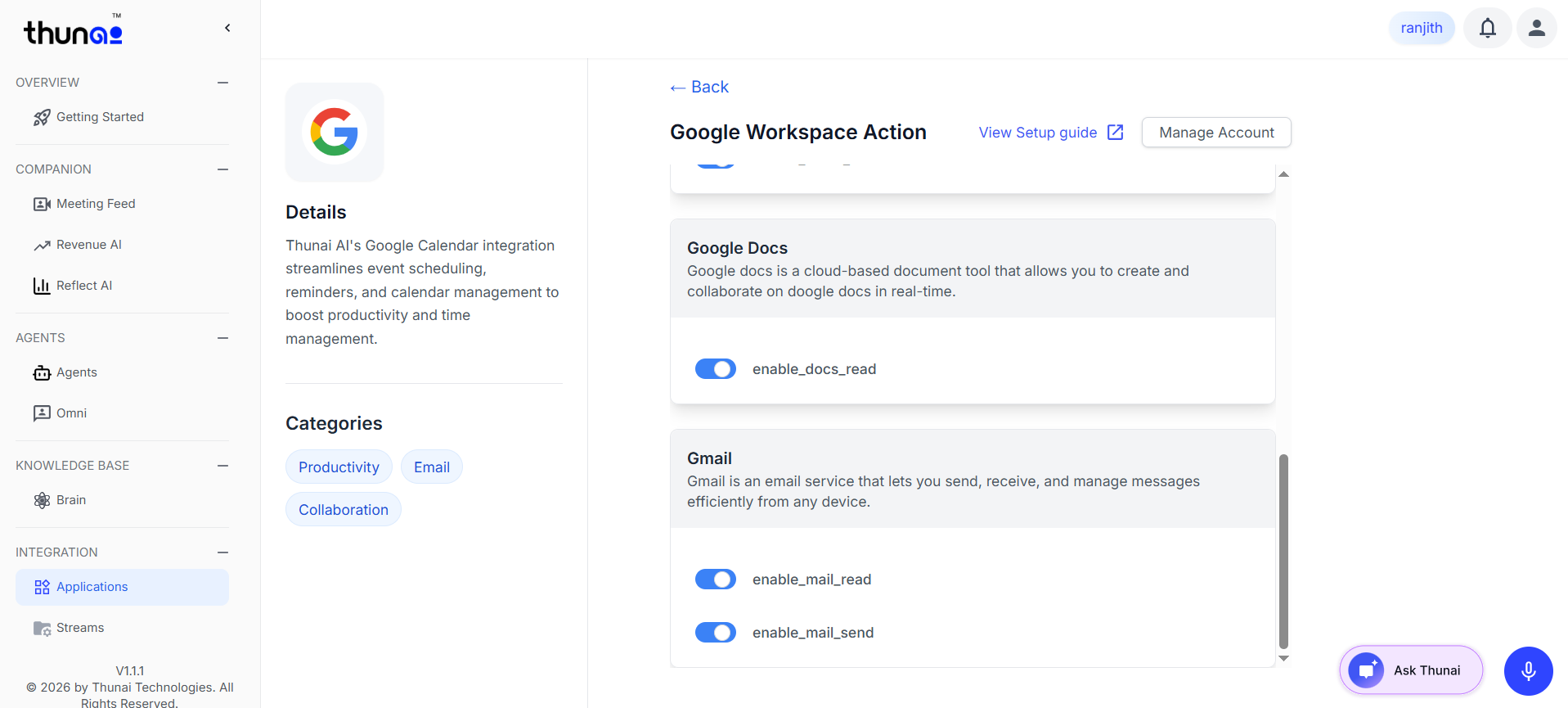This screenshot has width=1568, height=708.
Task: Open Revenue AI menu item
Action: (x=122, y=245)
